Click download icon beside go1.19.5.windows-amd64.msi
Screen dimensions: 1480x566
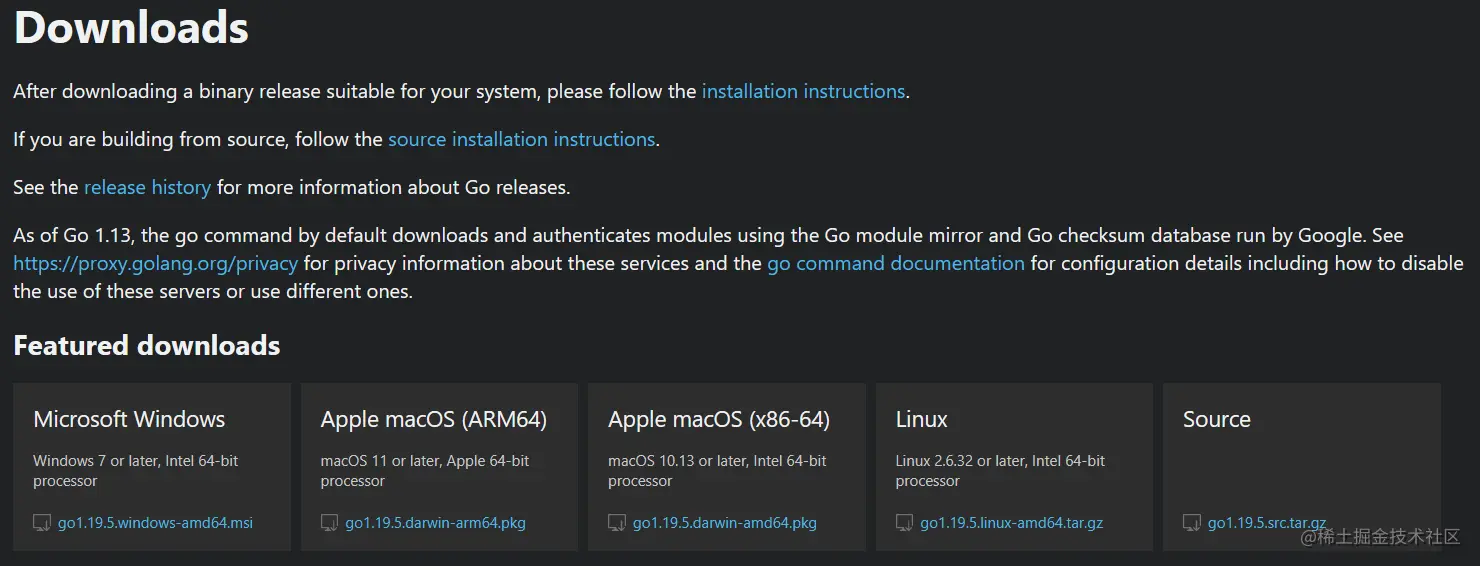click(x=42, y=523)
